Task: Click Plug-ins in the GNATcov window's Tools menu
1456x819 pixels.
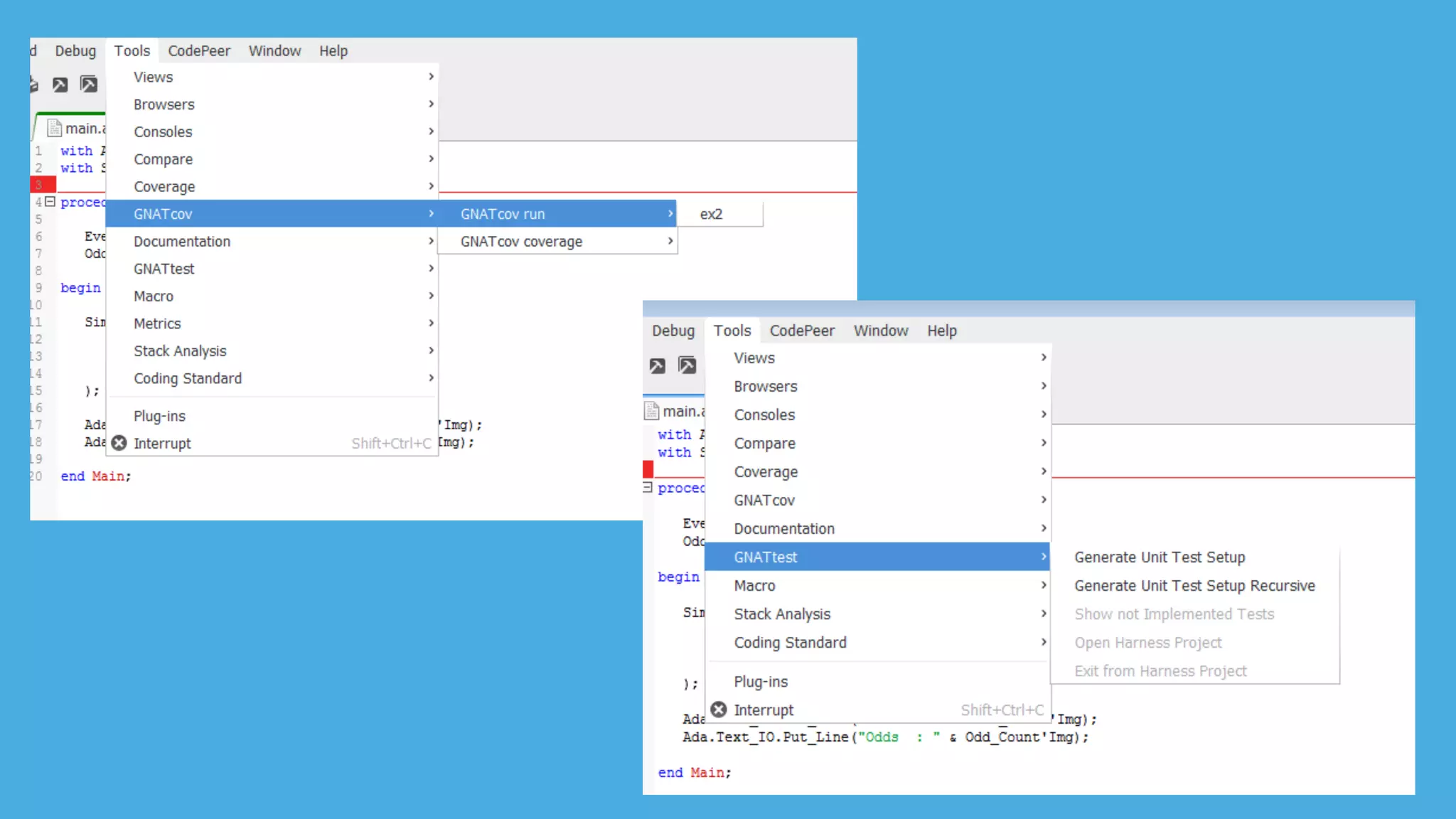Action: pyautogui.click(x=159, y=416)
